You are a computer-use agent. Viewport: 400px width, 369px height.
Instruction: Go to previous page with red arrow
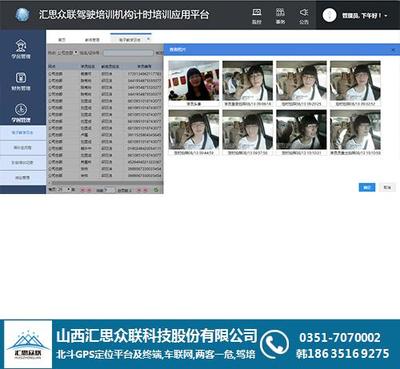pyautogui.click(x=89, y=190)
